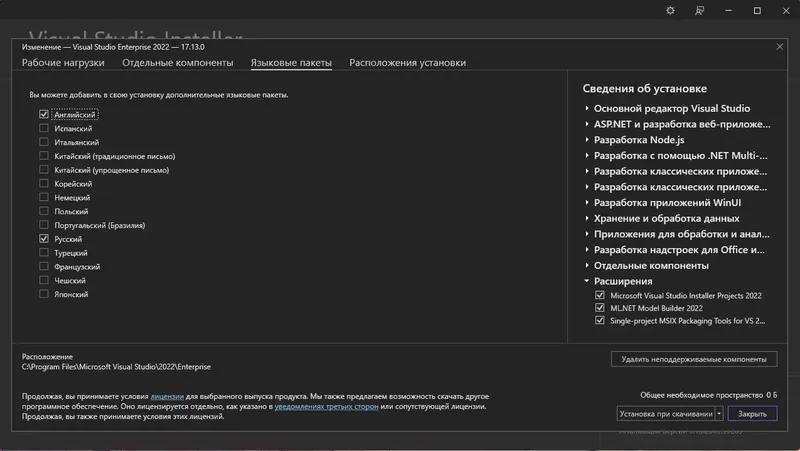Click Удалить неподдерживаемые компоненты button

click(693, 359)
